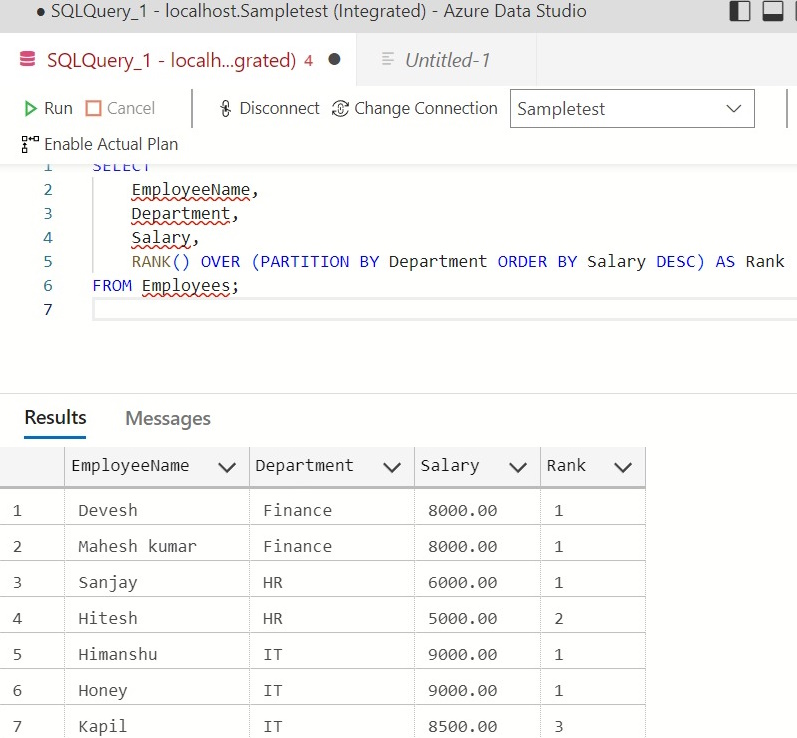The image size is (797, 738).
Task: Switch to the Untitled-1 tab
Action: [x=447, y=60]
